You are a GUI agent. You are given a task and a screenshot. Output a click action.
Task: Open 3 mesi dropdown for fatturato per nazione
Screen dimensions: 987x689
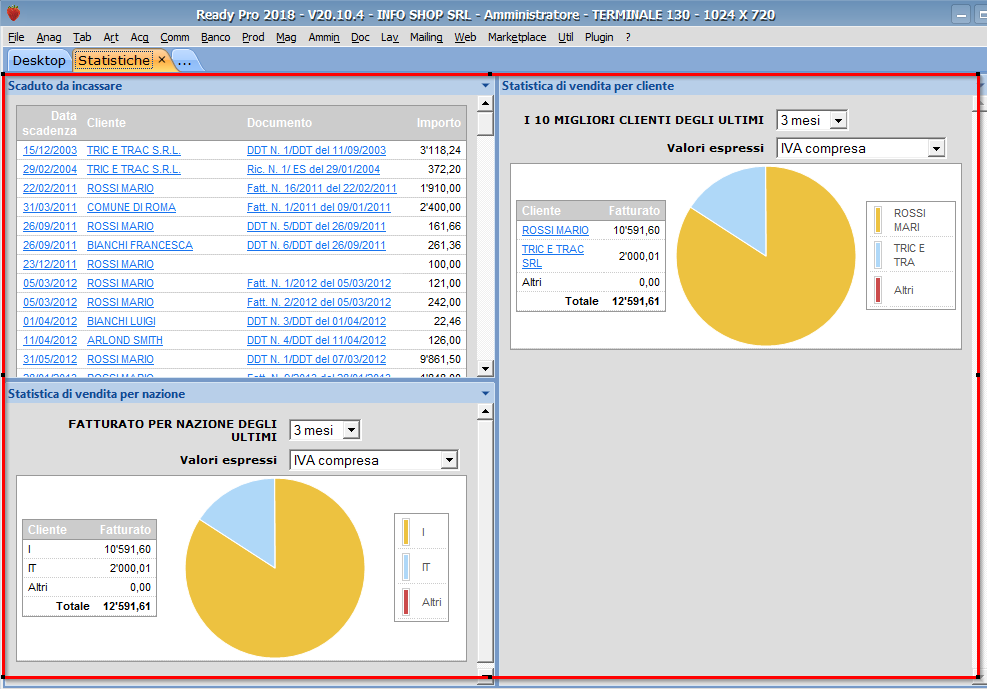[x=350, y=430]
